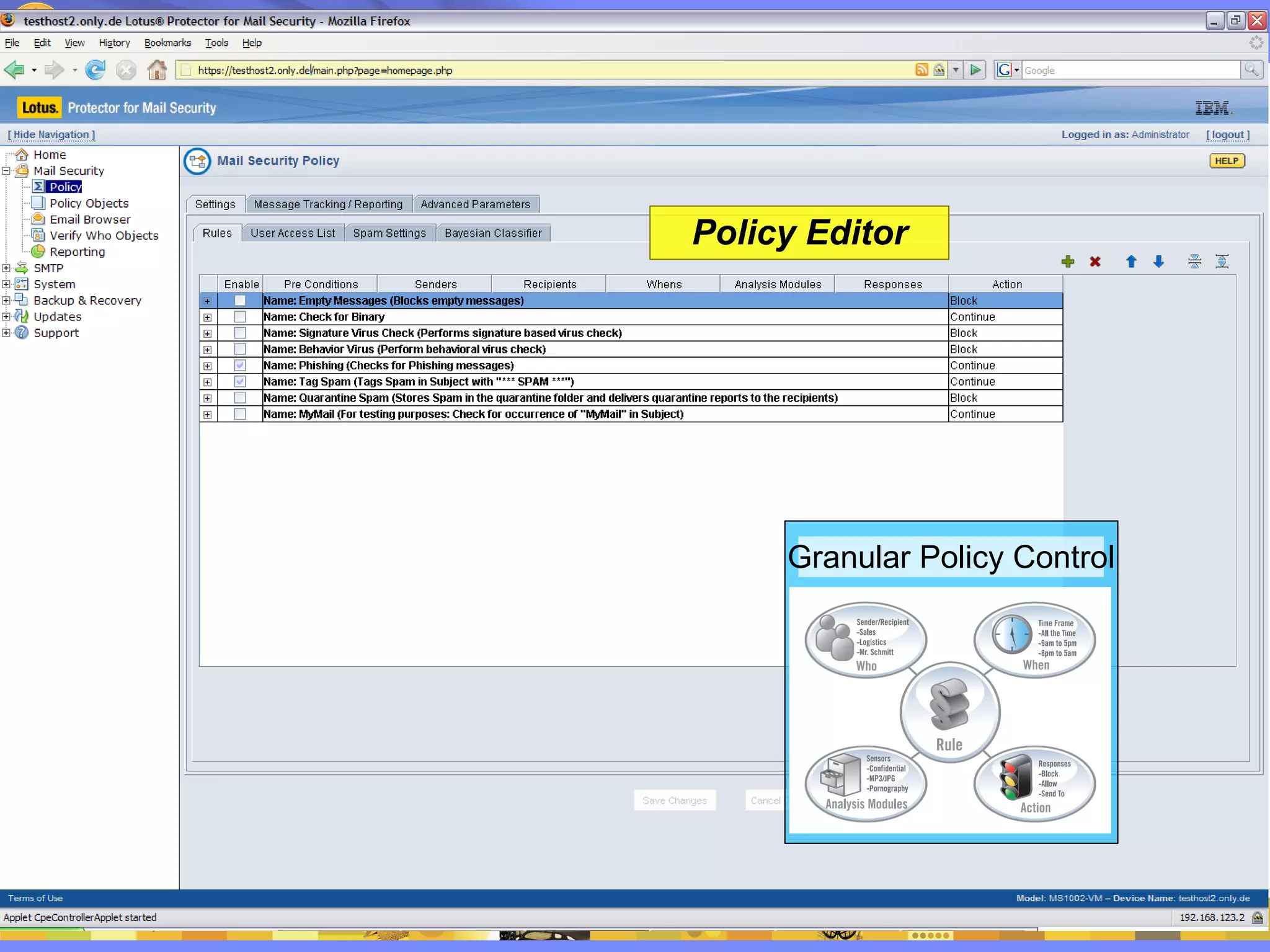1270x952 pixels.
Task: Move rule down with blue down arrow
Action: tap(1158, 262)
